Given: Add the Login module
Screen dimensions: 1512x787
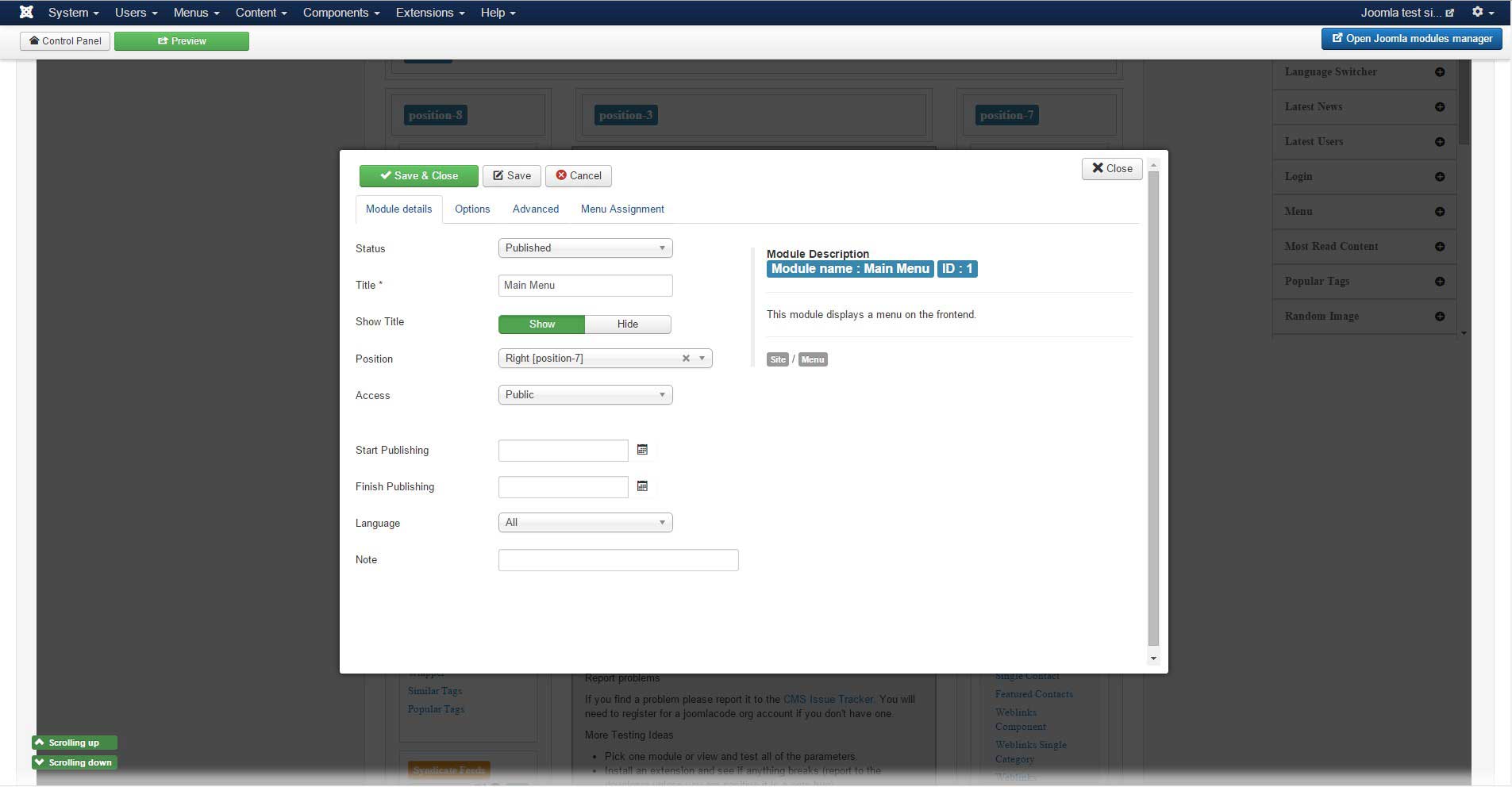Looking at the screenshot, I should [1439, 177].
